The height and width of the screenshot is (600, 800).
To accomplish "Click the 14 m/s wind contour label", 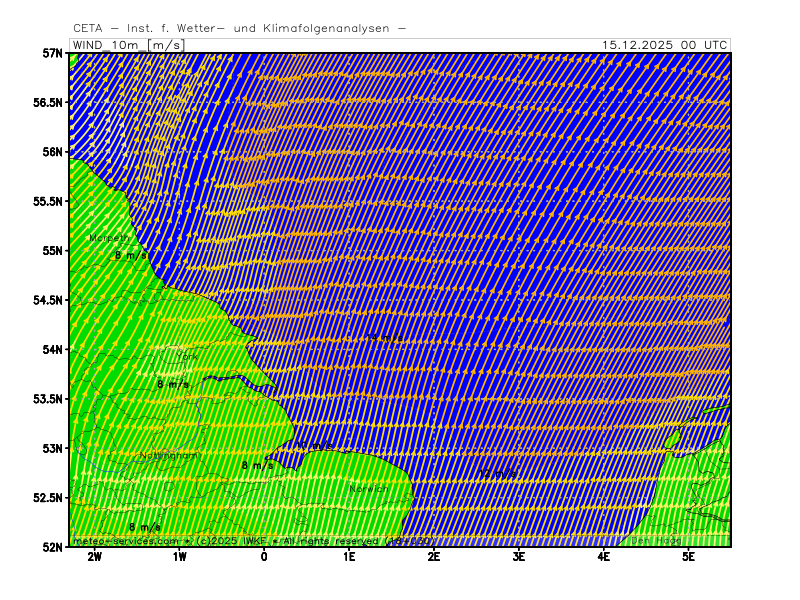I will coord(385,339).
